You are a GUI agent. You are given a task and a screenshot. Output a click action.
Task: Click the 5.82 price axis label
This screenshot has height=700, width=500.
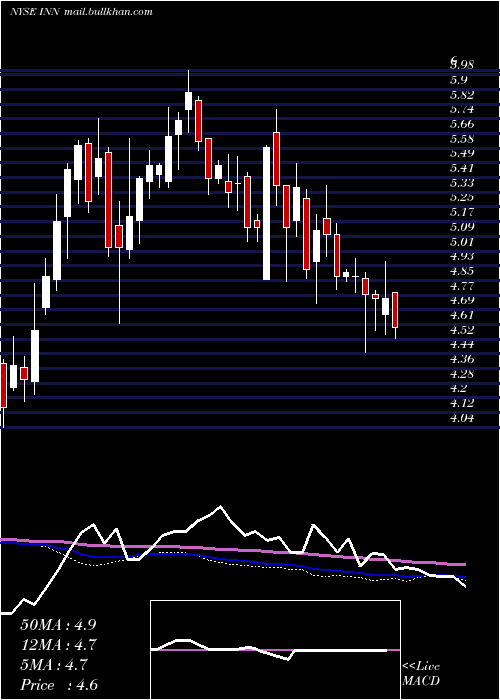pyautogui.click(x=462, y=95)
